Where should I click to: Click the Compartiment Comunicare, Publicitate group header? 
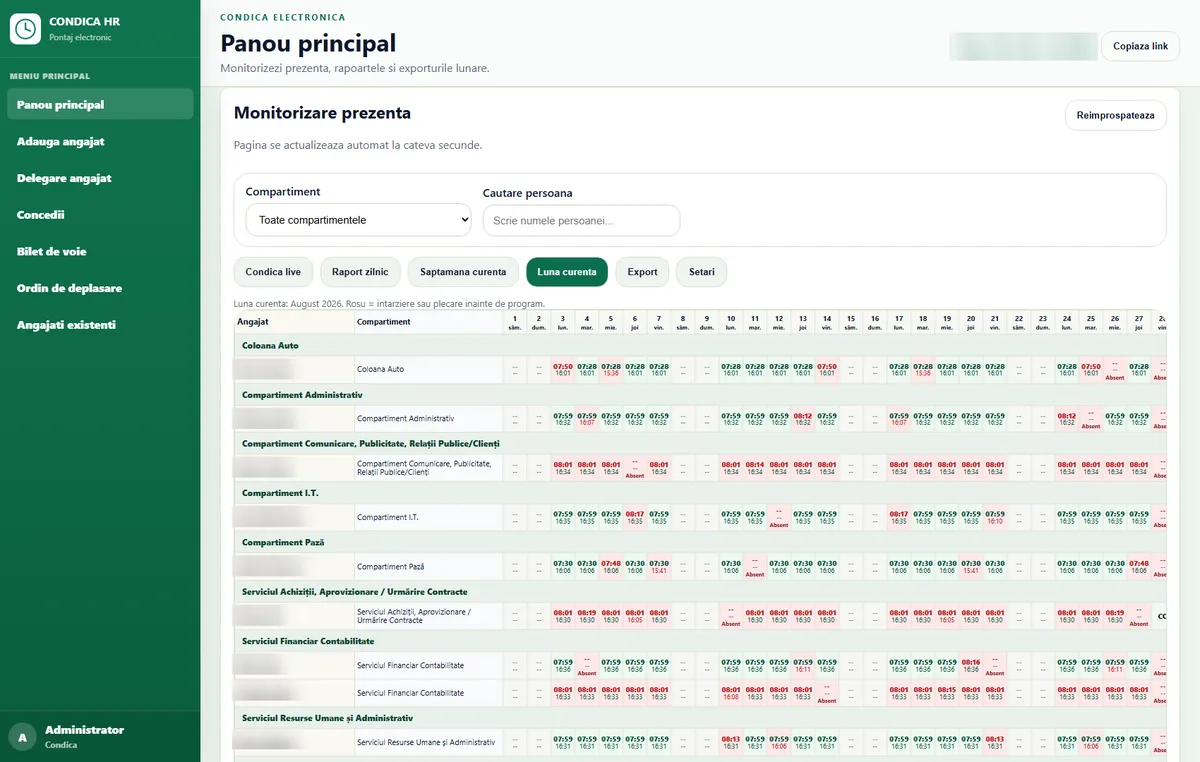(700, 444)
